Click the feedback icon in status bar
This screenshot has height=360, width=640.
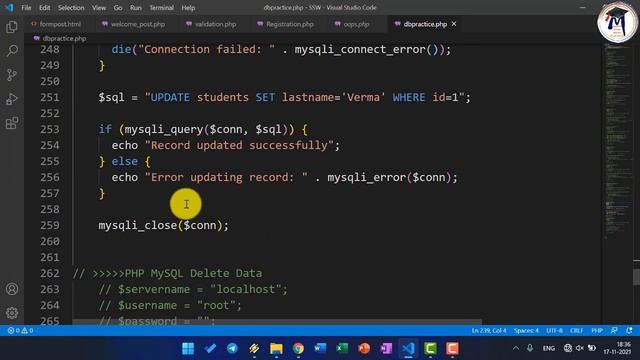[x=614, y=330]
